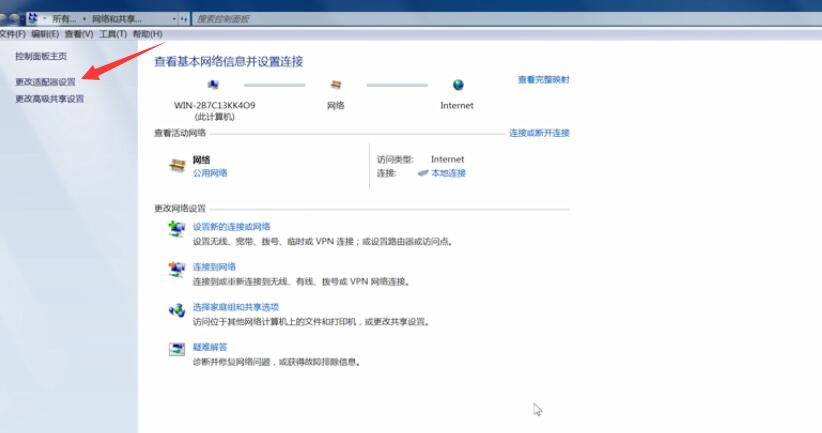Open 本地连接 connection link
Viewport: 822px width, 433px height.
point(448,173)
